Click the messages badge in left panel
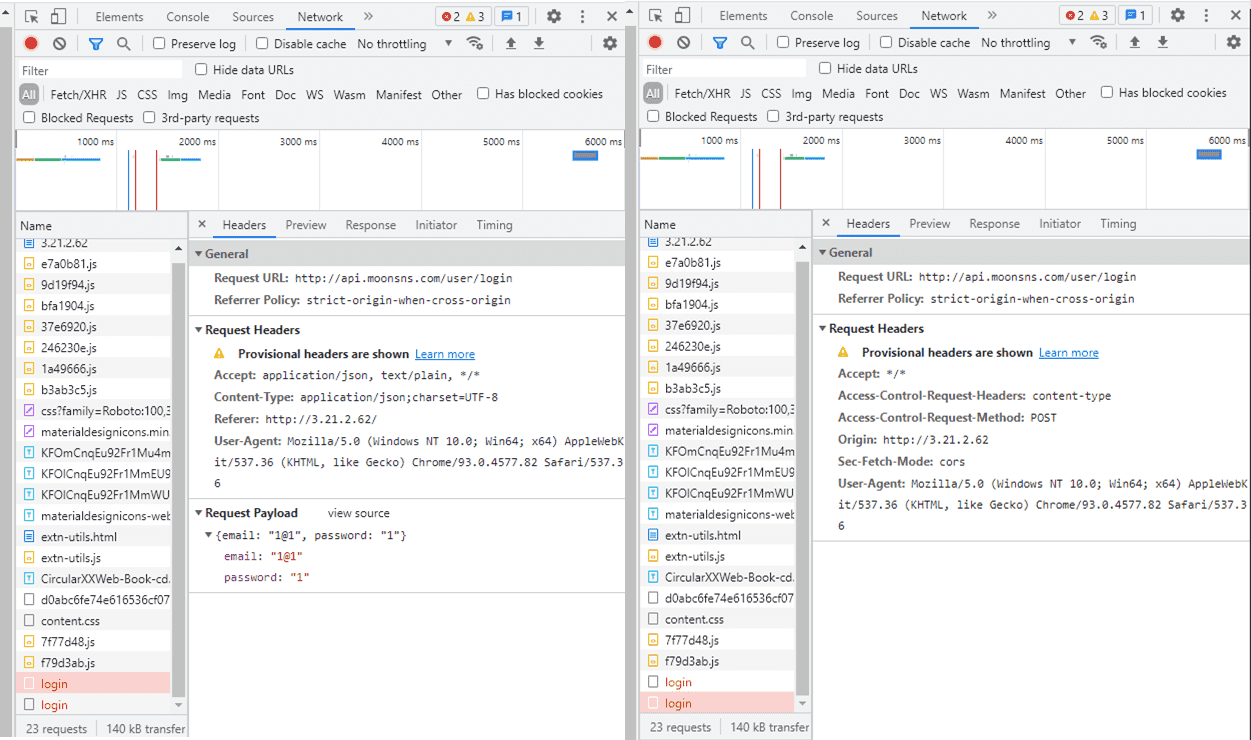Screen dimensions: 1251x740 tap(511, 17)
